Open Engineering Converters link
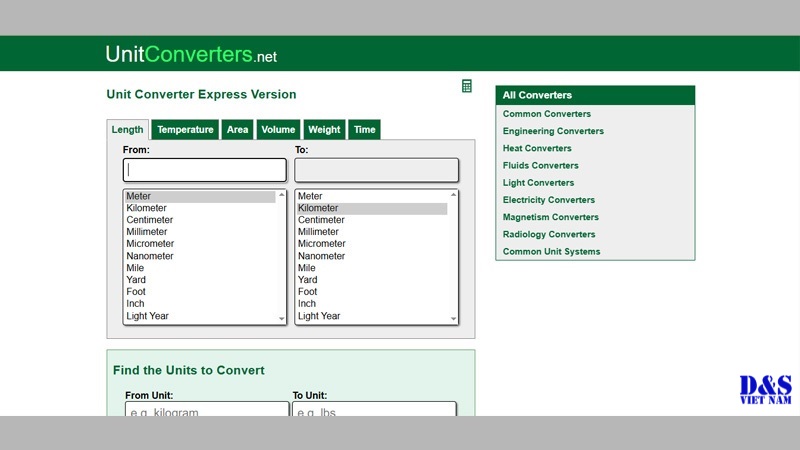Viewport: 800px width, 450px height. click(553, 131)
